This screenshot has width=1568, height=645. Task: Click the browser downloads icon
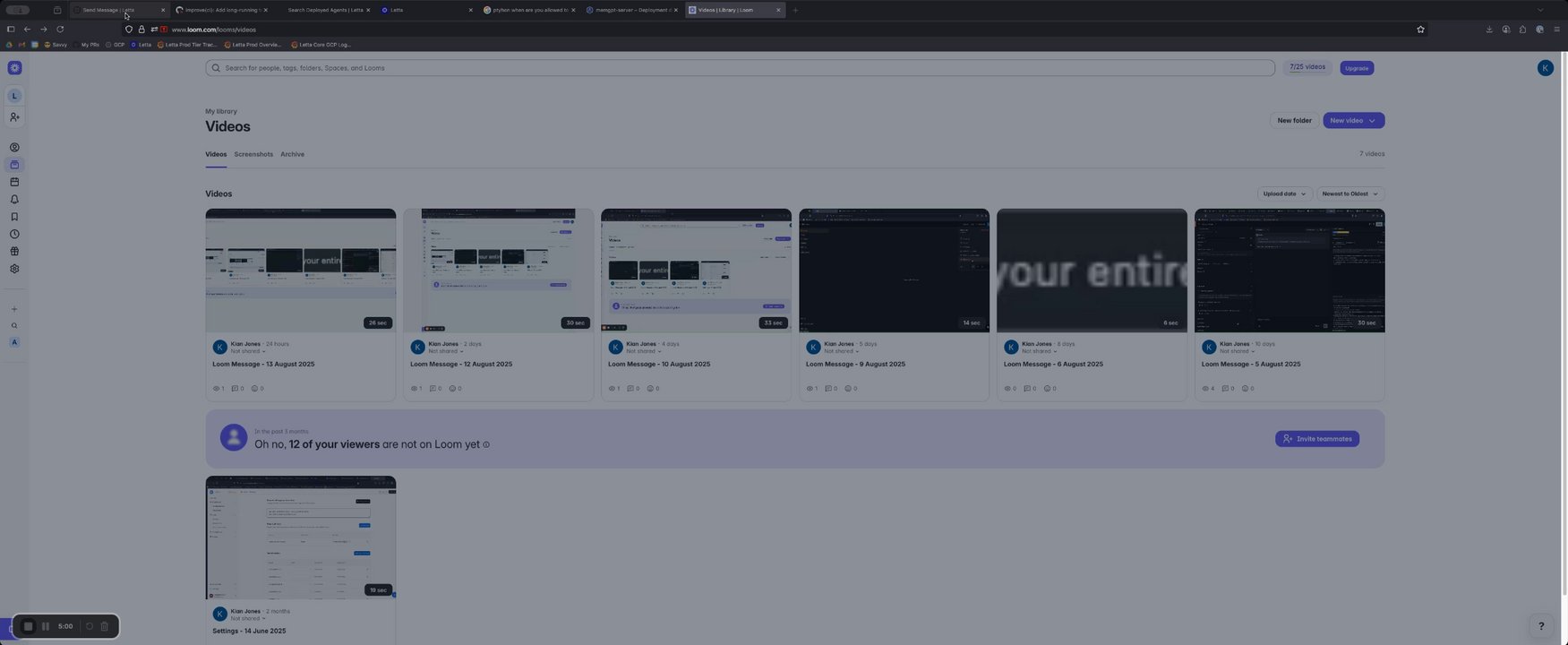tap(1489, 30)
